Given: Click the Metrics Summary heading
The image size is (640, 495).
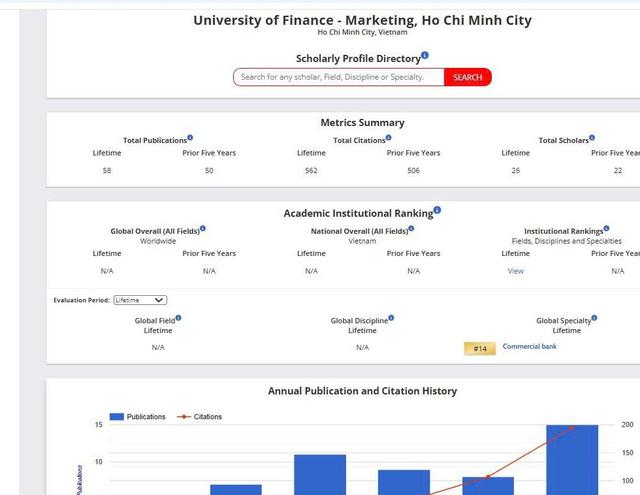Looking at the screenshot, I should click(x=362, y=122).
